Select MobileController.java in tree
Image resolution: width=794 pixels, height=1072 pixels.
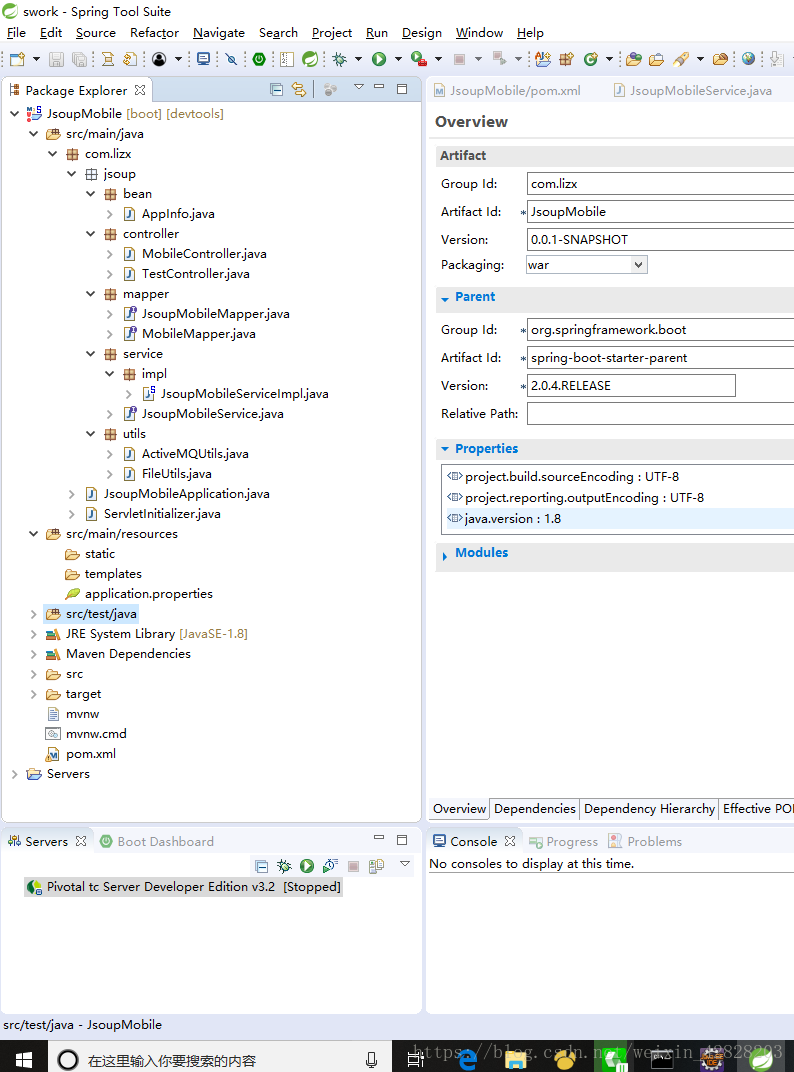[204, 254]
